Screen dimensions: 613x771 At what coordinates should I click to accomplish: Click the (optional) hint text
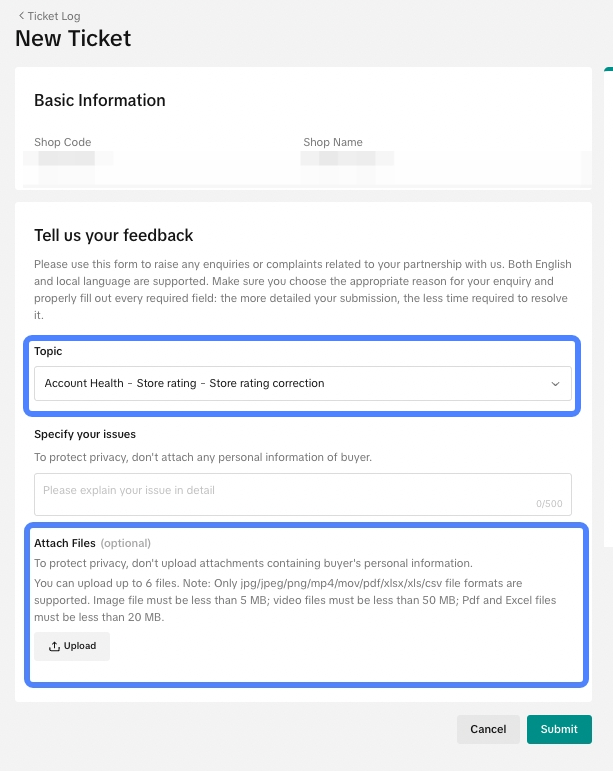126,543
